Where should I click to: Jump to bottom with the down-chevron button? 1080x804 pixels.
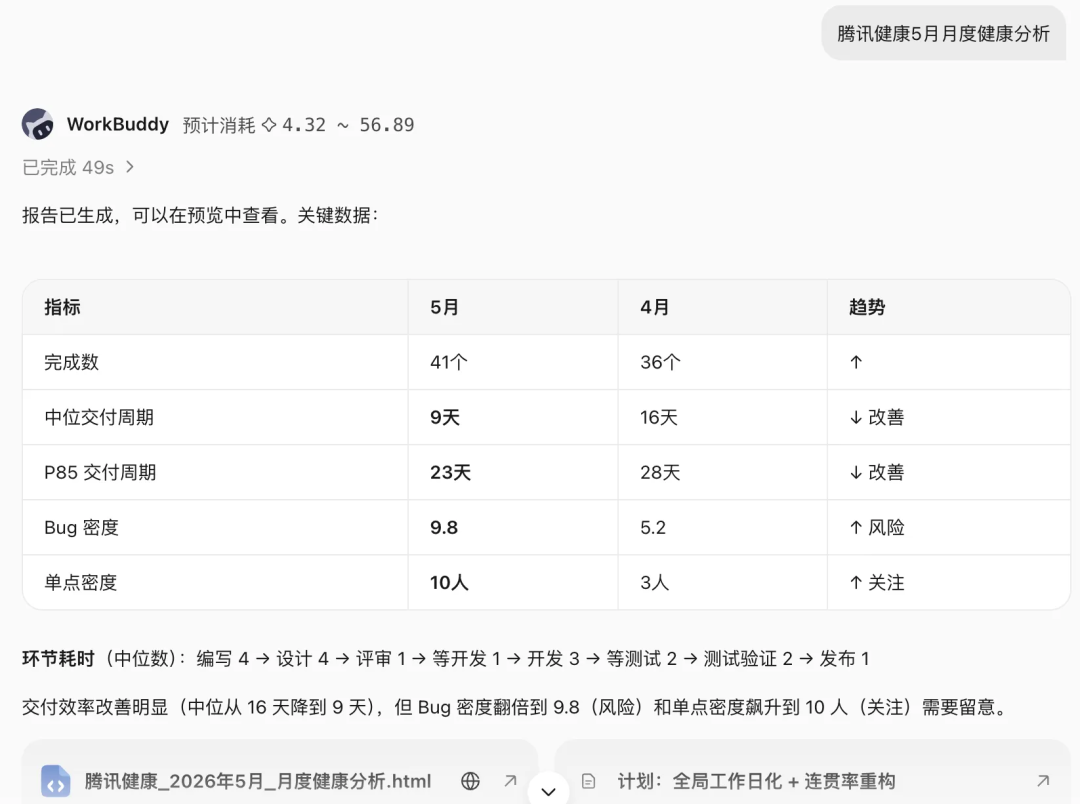(x=548, y=791)
